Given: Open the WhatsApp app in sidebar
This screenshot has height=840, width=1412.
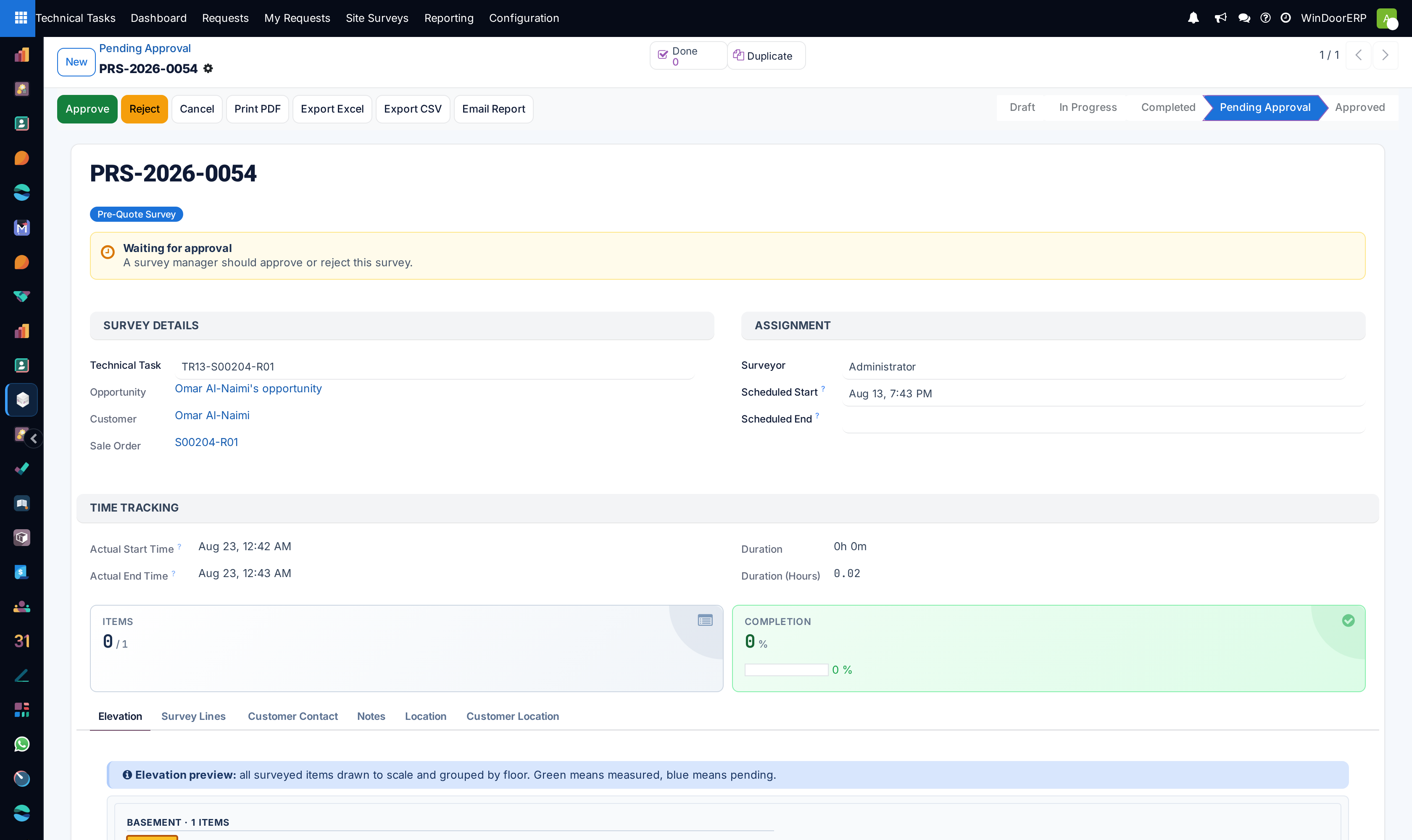Looking at the screenshot, I should (x=21, y=744).
